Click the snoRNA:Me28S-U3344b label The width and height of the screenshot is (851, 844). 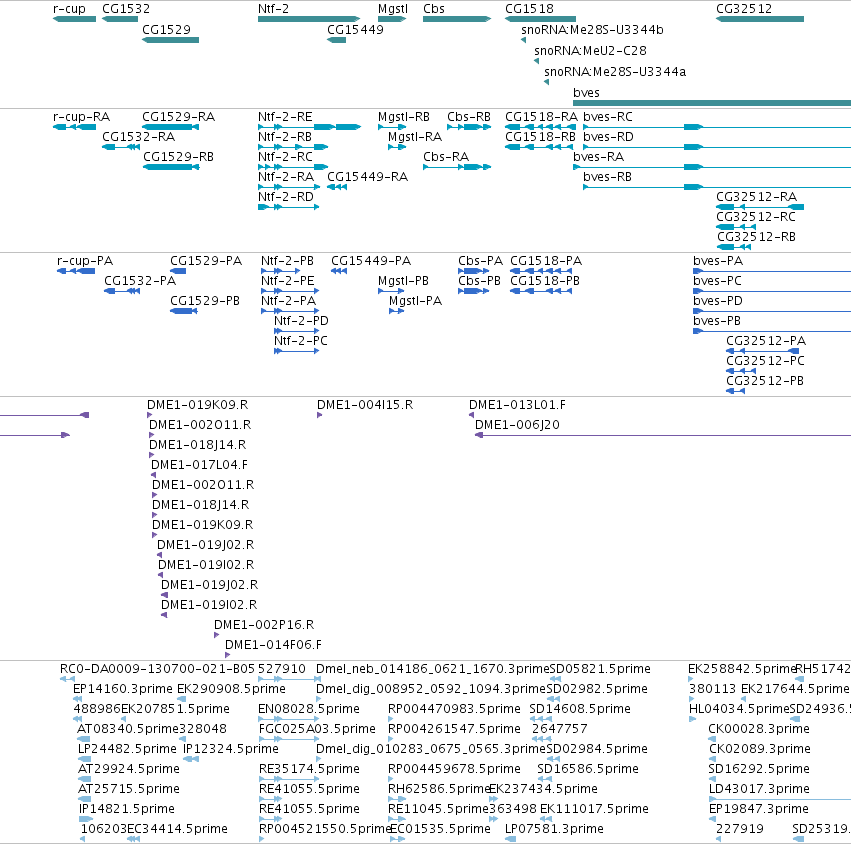(x=592, y=30)
